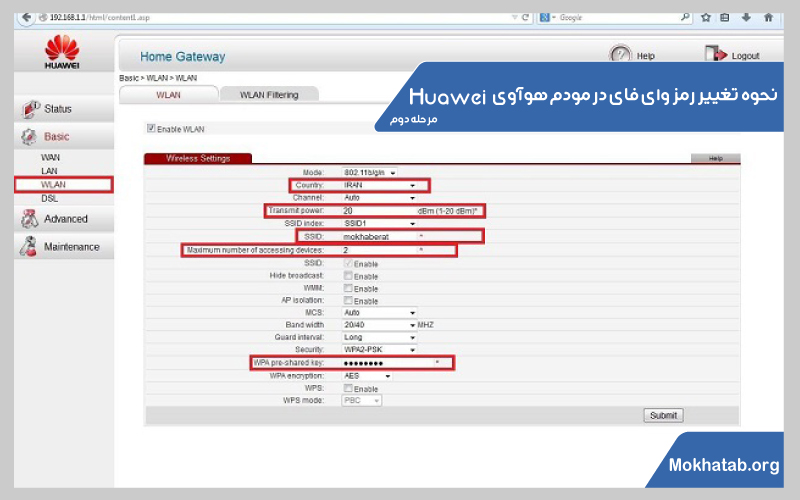Reload the page with the refresh icon
Image resolution: width=800 pixels, height=500 pixels.
(x=526, y=17)
